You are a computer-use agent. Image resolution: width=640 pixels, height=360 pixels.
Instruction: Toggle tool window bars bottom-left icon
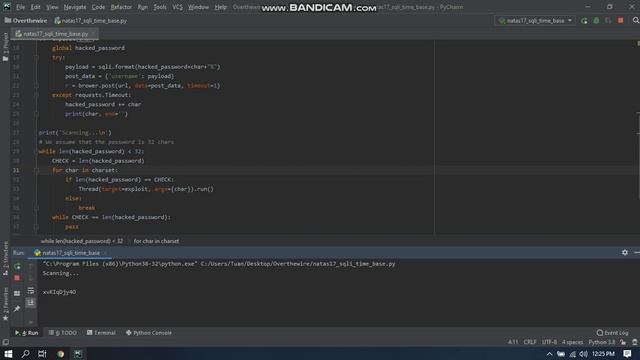[x=5, y=342]
